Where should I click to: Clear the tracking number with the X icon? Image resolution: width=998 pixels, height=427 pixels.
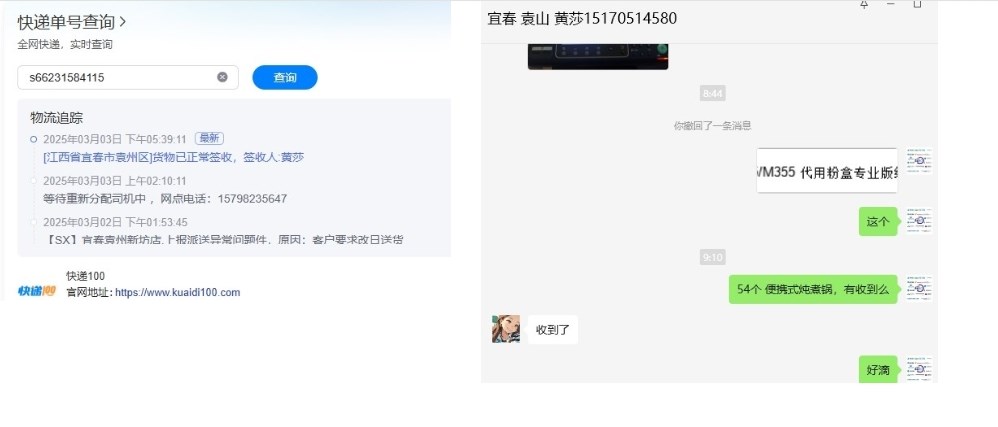[222, 77]
